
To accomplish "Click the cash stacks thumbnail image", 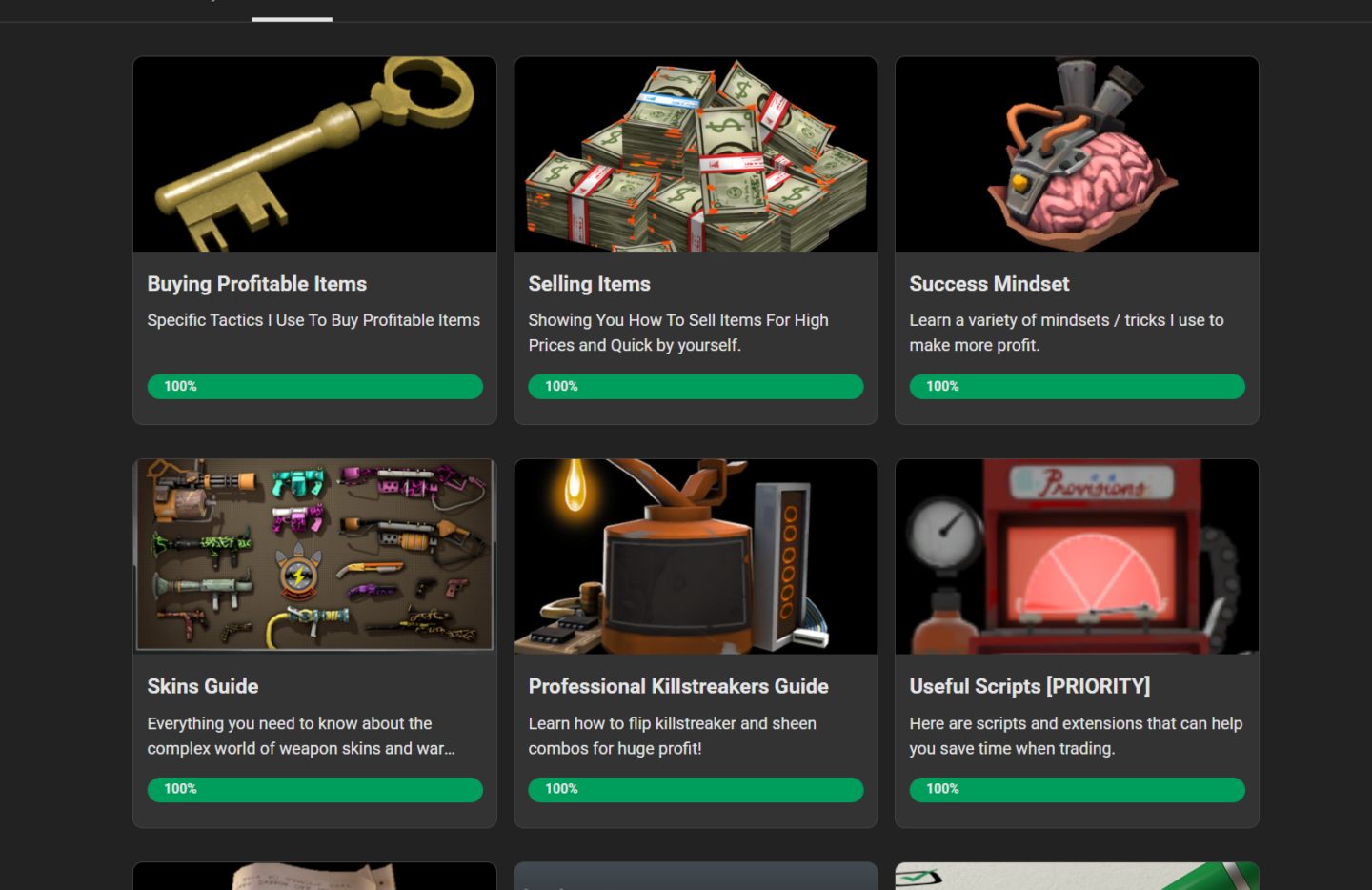I will 696,154.
